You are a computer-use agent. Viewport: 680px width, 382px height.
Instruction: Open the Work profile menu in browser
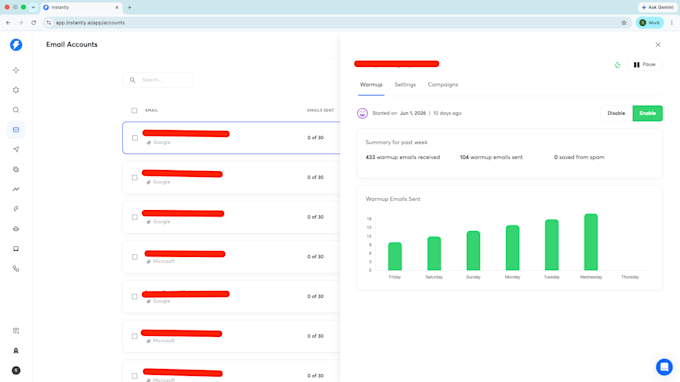coord(650,23)
